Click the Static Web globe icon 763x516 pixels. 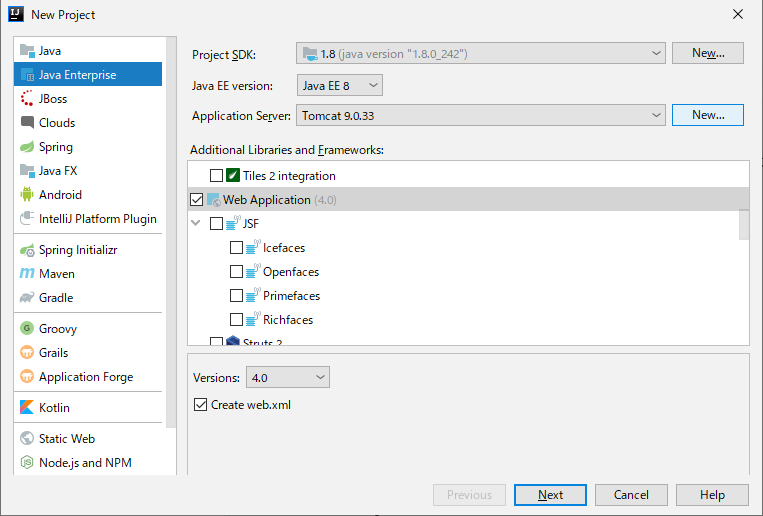point(27,438)
